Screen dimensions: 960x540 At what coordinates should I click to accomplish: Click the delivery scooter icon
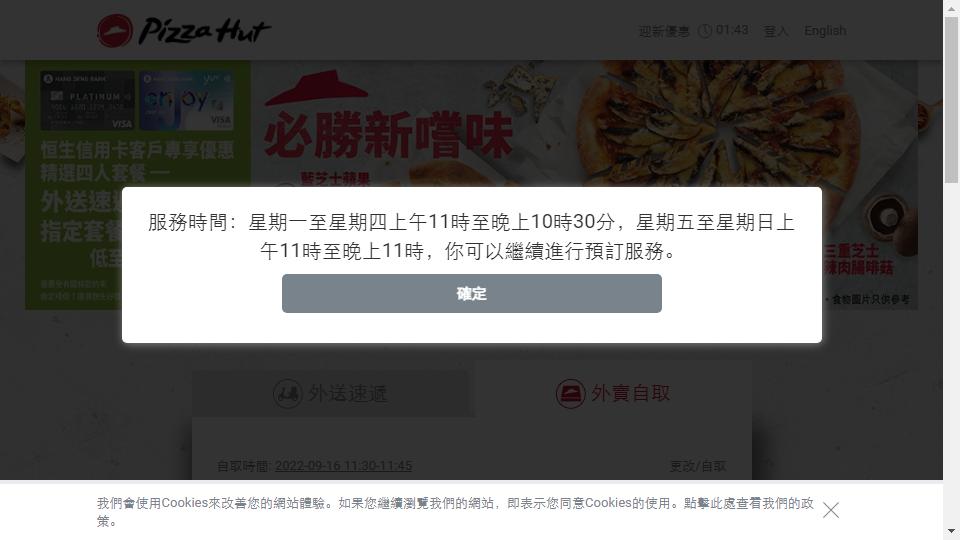287,394
